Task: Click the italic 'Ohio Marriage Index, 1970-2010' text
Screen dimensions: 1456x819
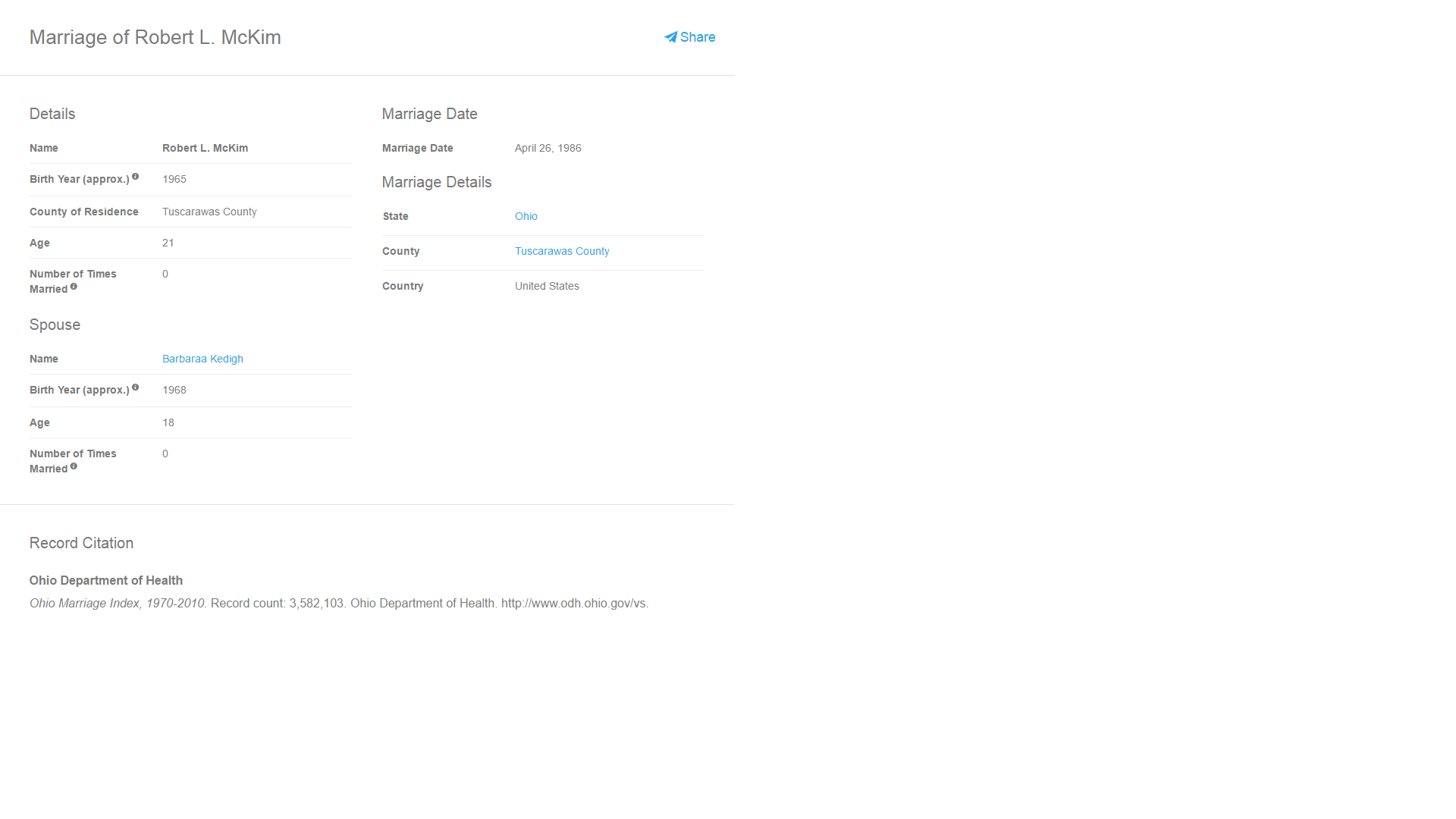Action: coord(117,603)
